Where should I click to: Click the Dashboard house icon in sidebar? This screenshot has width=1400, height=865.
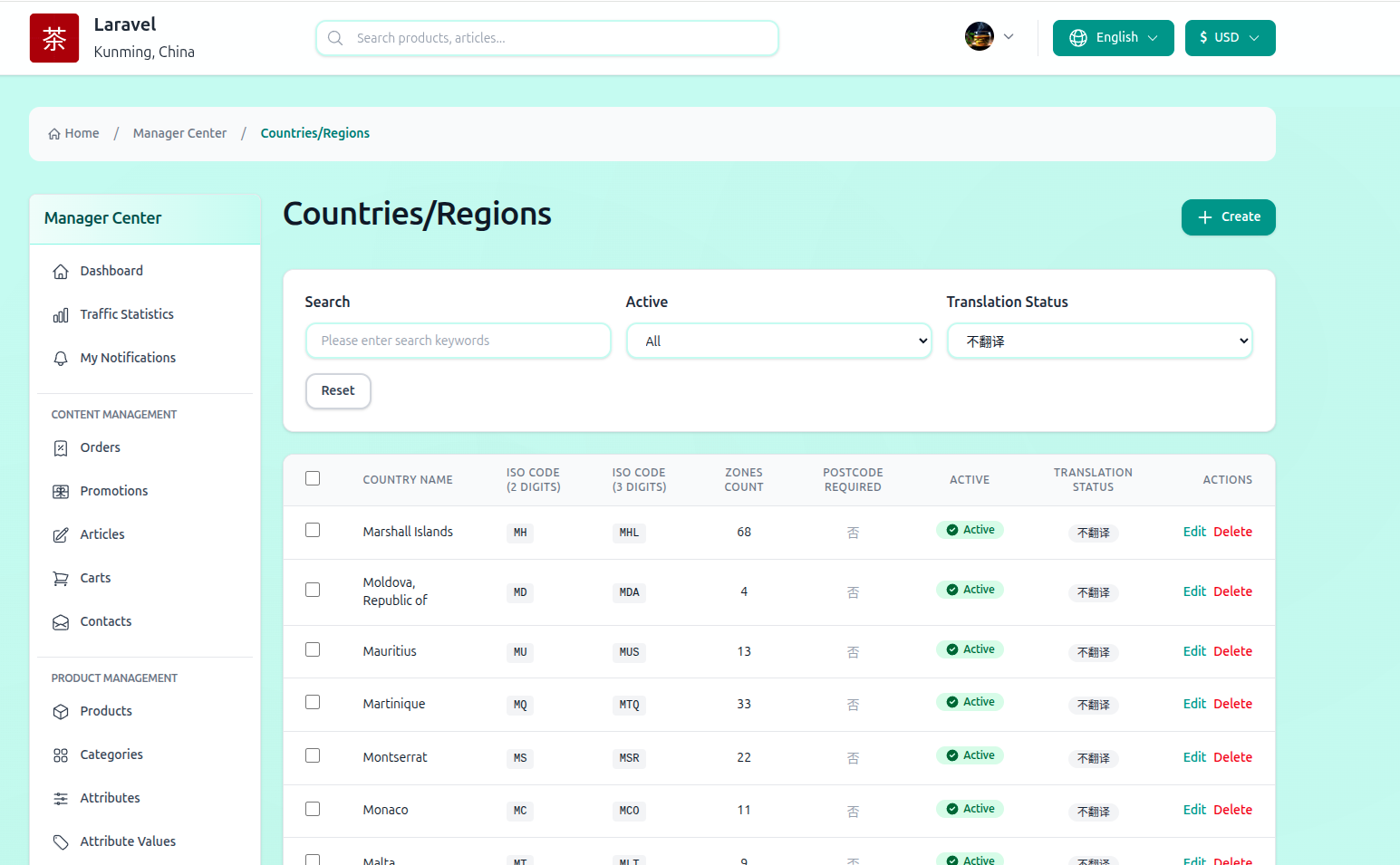click(61, 272)
